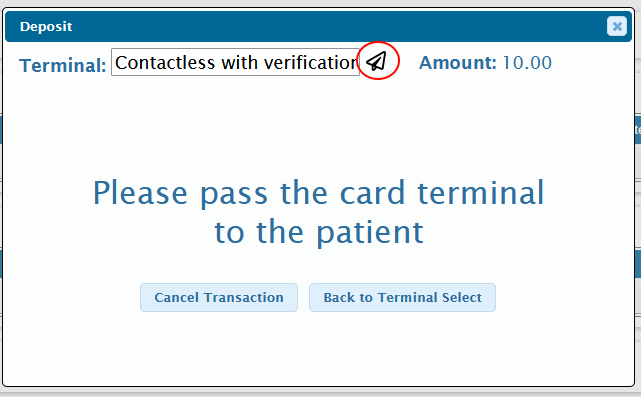641x397 pixels.
Task: Click the word 'verification' in the terminal field
Action: [311, 63]
